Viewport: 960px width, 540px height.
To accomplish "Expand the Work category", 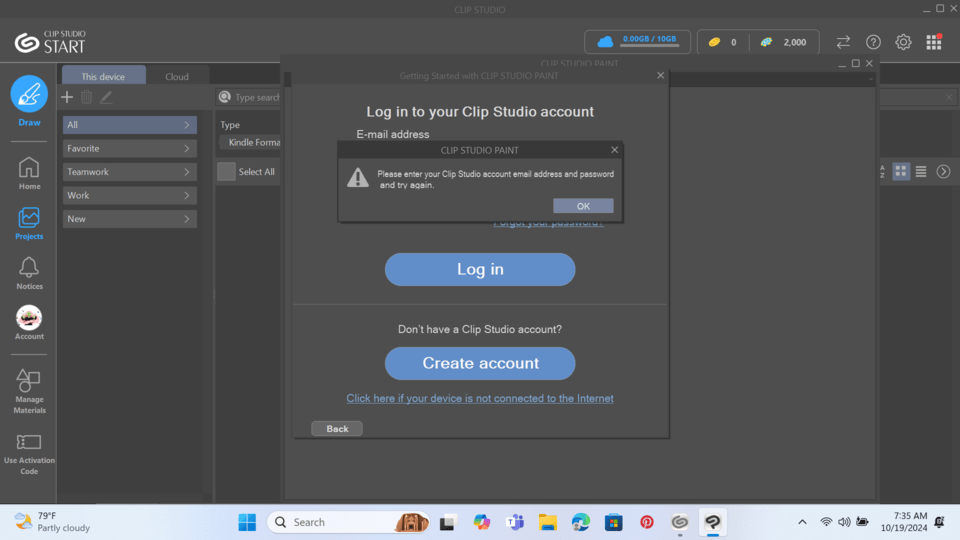I will click(129, 195).
